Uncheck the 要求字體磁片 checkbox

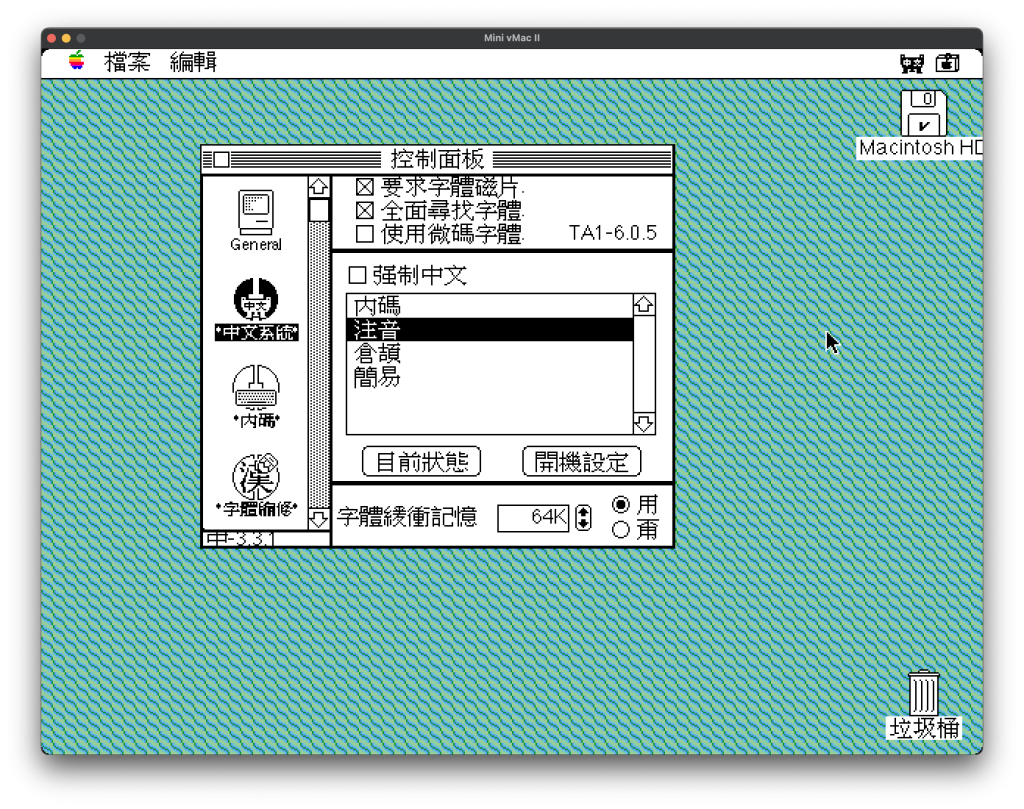(x=365, y=186)
